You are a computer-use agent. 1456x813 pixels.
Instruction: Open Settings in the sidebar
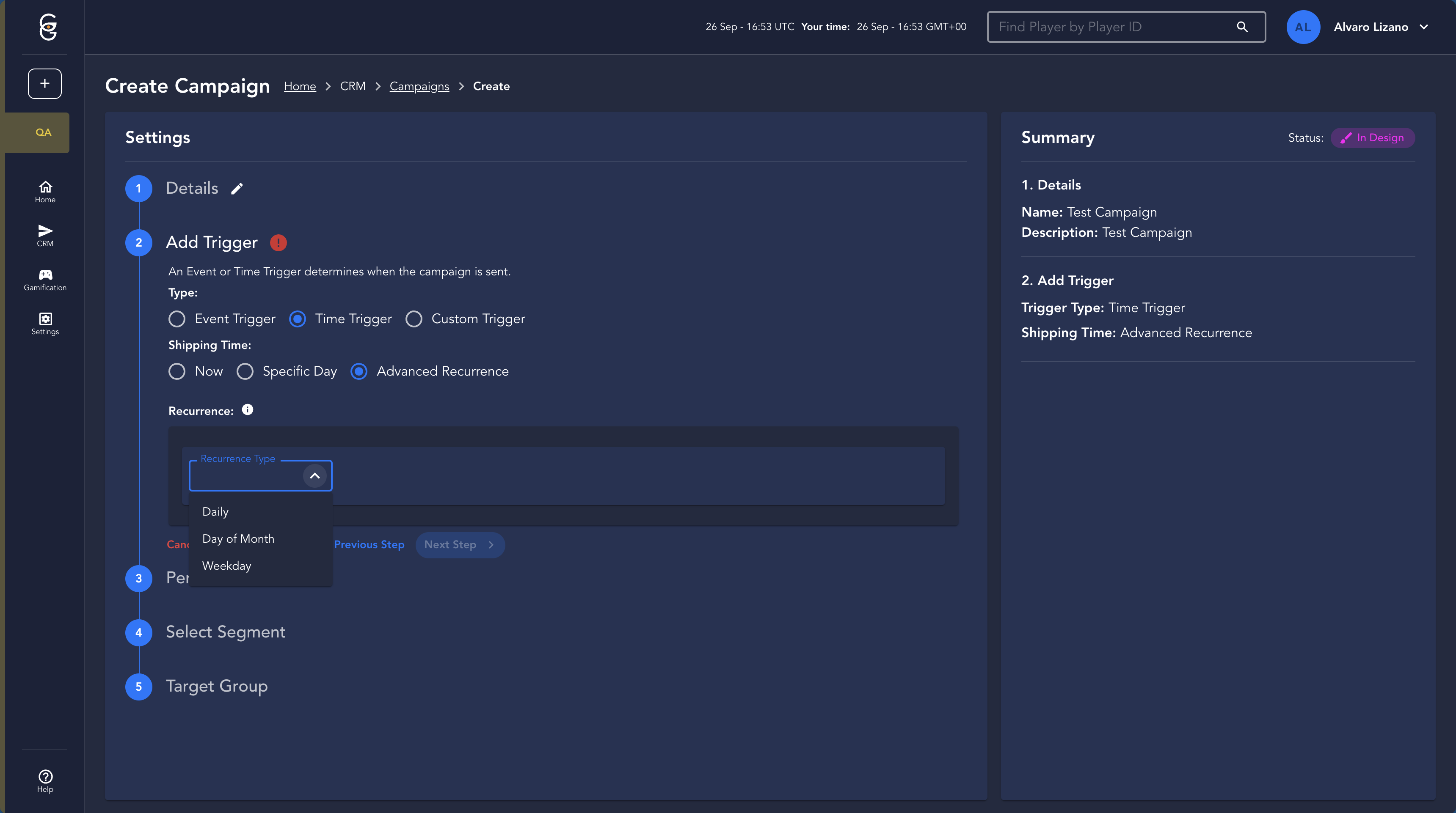click(45, 324)
